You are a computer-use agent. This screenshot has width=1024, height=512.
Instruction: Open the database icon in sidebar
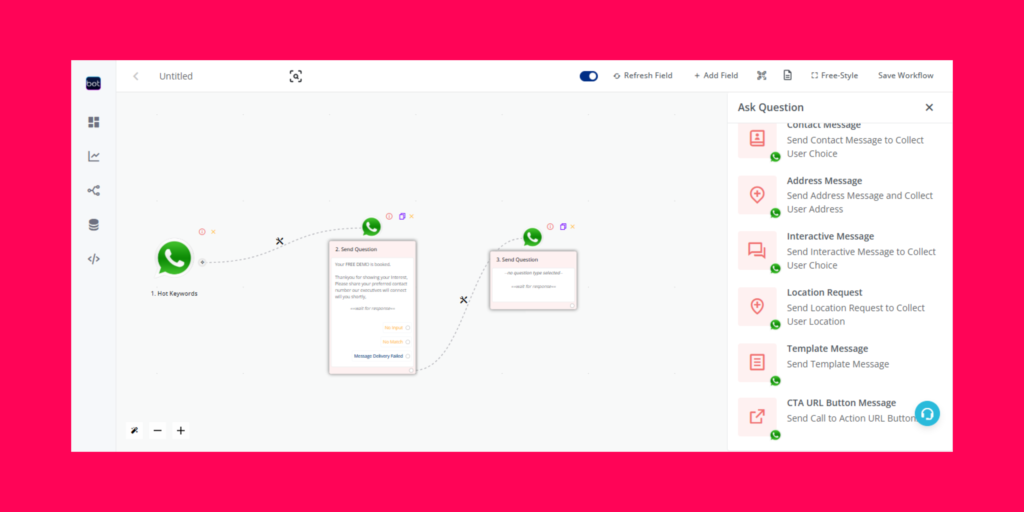tap(94, 225)
